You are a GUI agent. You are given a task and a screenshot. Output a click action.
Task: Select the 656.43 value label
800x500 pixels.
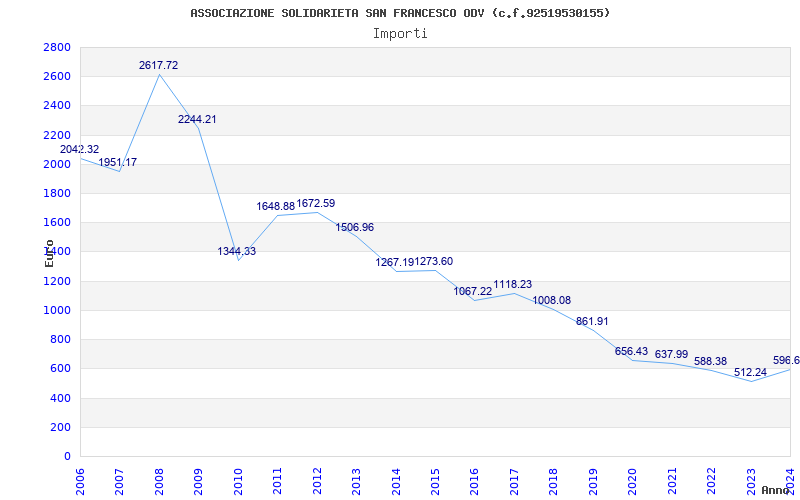tap(632, 351)
